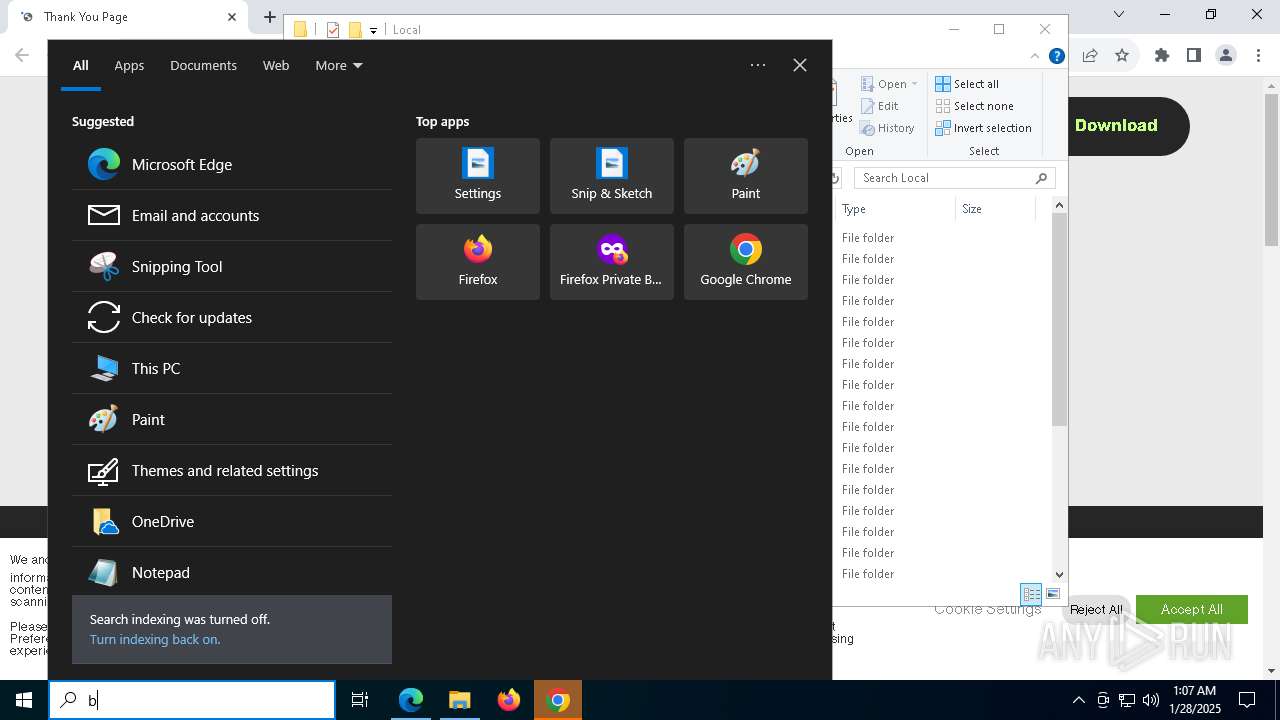
Task: Click History in Explorer ribbon
Action: click(888, 128)
